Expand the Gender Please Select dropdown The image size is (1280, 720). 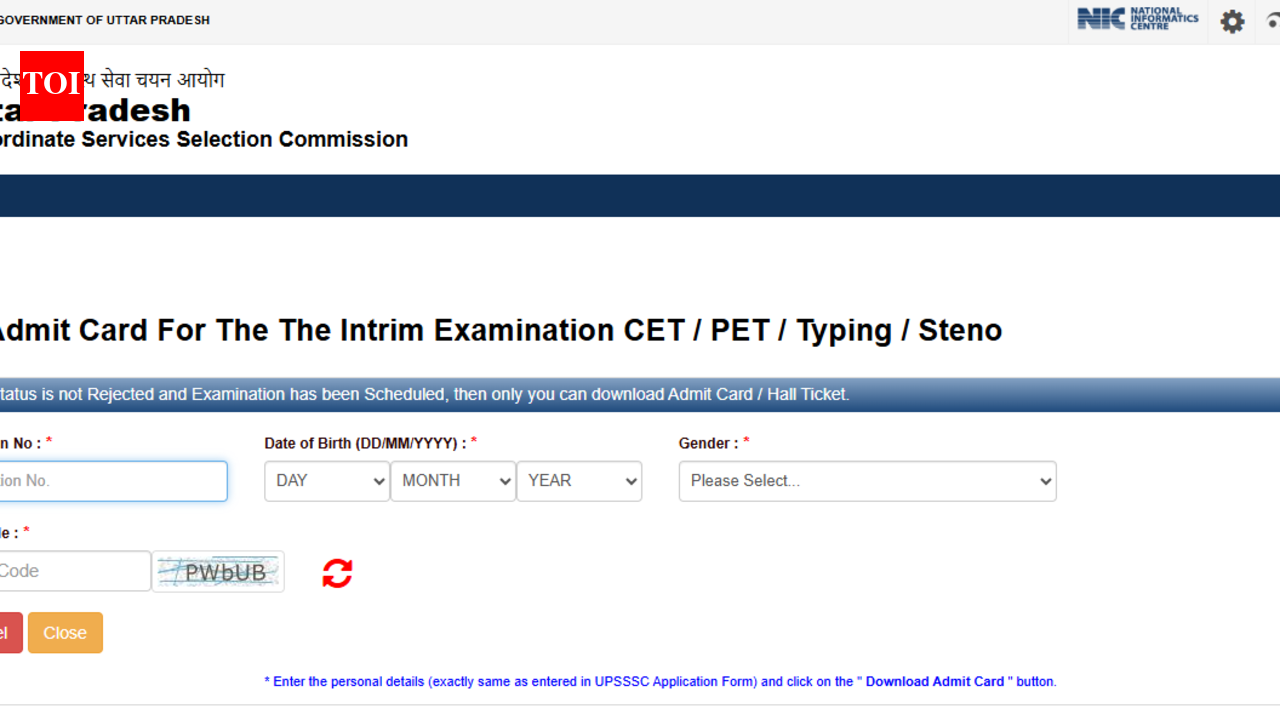866,481
